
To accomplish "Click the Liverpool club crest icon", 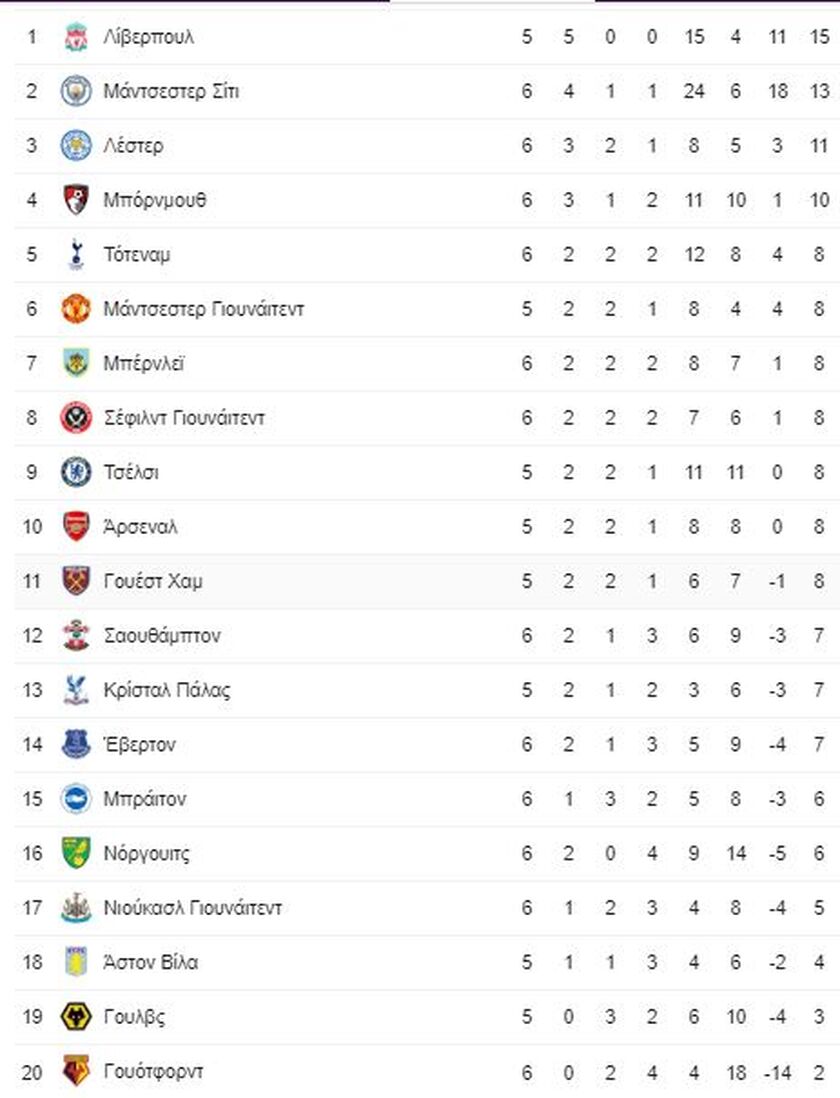I will (76, 37).
